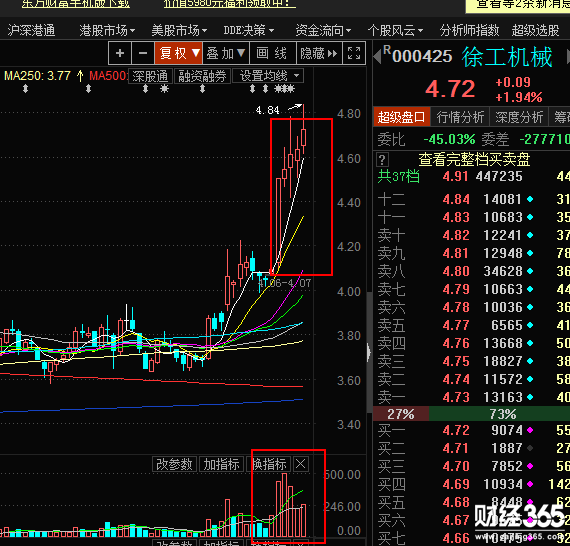
Task: Expand DDE决策 menu
Action: tap(249, 30)
